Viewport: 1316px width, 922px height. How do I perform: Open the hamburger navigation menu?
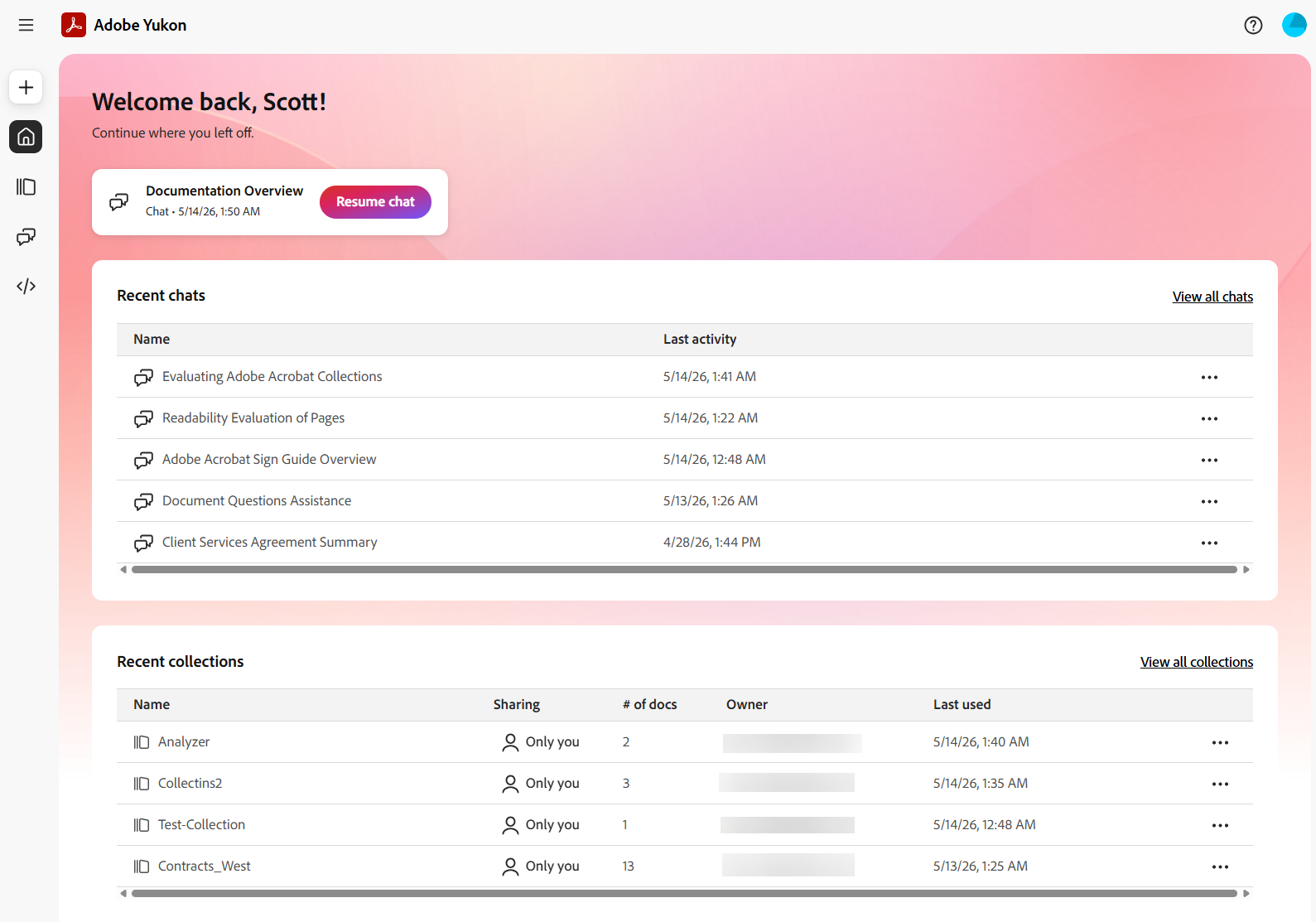pyautogui.click(x=26, y=25)
